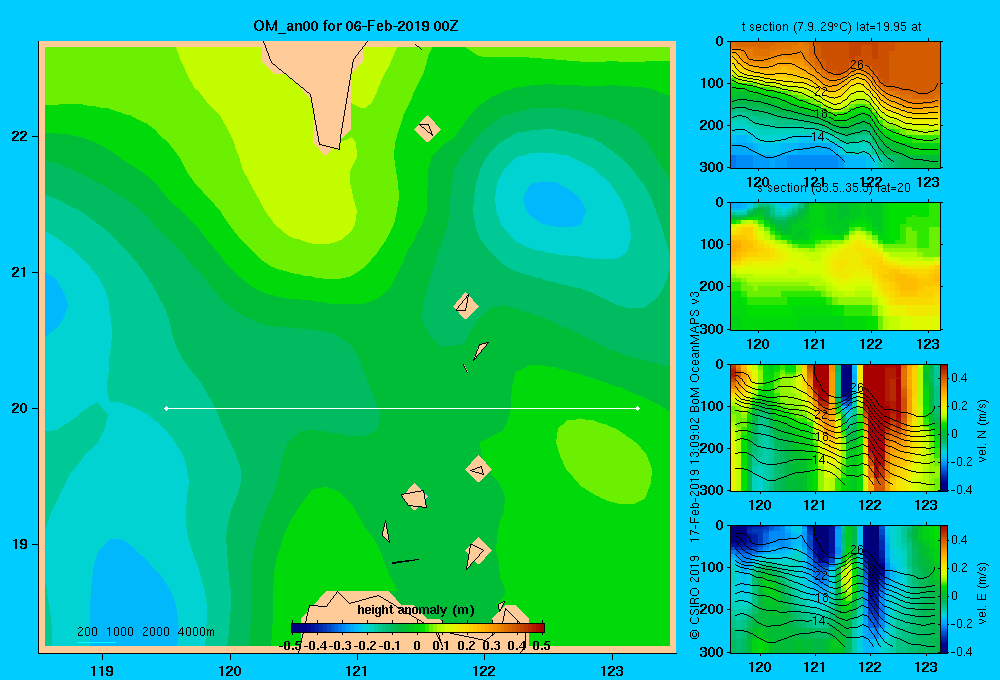
Task: Click the 'vel. N (m/s)' axis label
Action: click(x=983, y=431)
